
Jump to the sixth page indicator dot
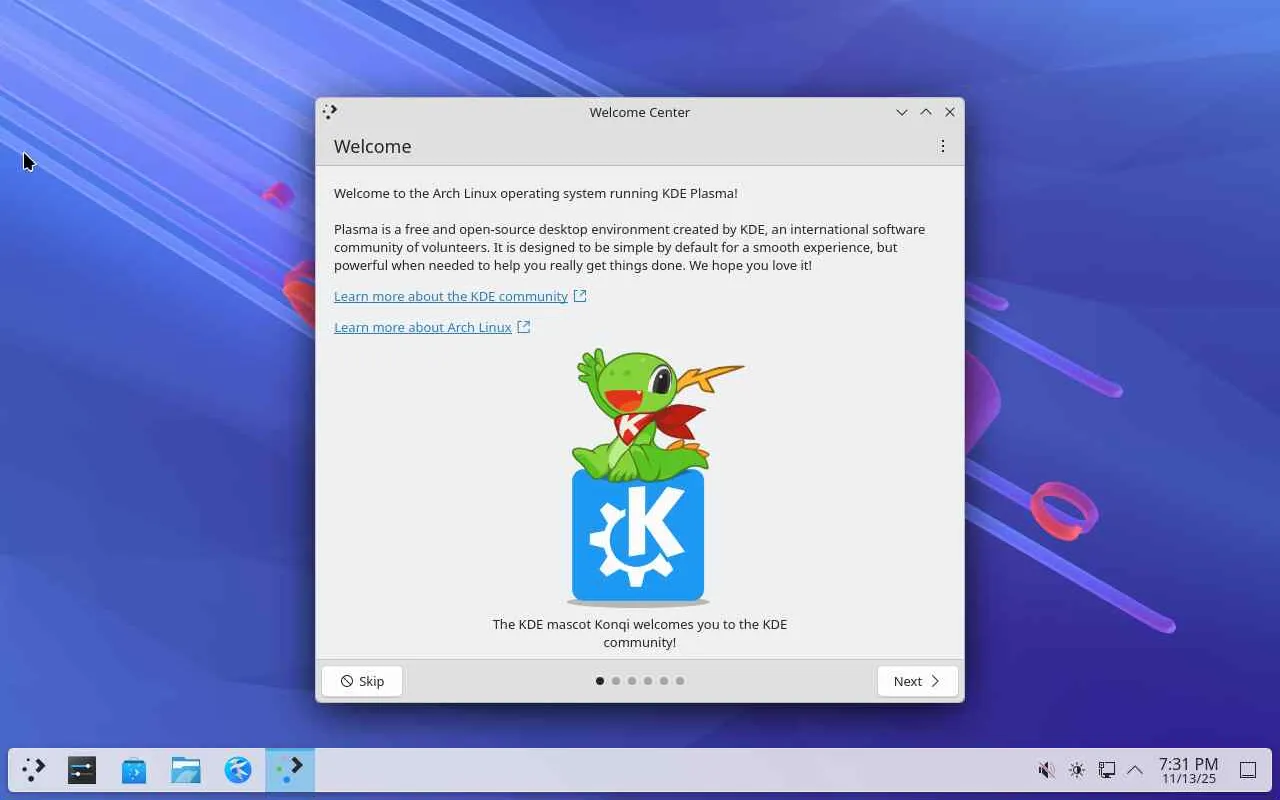tap(680, 681)
